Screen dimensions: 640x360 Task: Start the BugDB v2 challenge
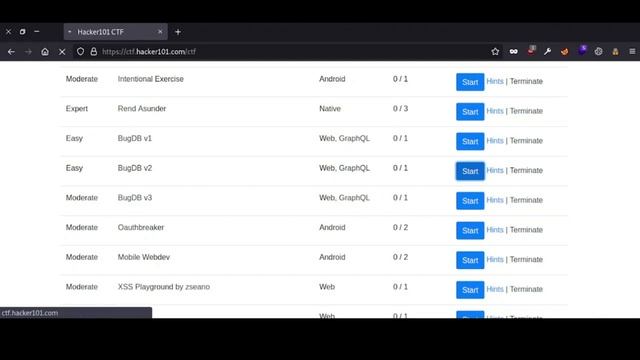[x=470, y=171]
